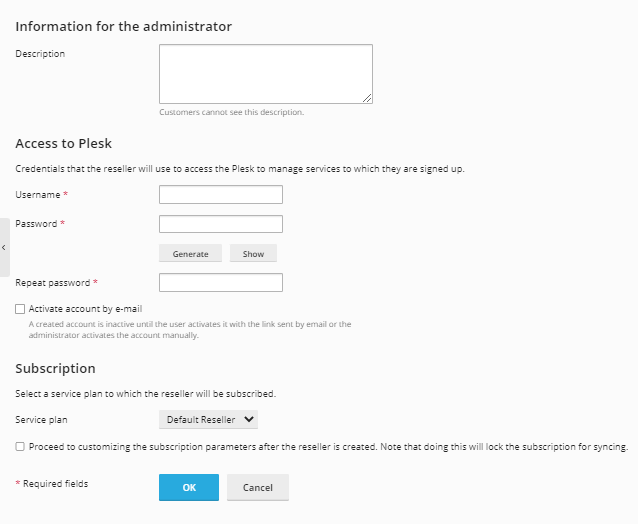Screen dimensions: 638x524
Task: Click into the Username field
Action: (x=220, y=195)
